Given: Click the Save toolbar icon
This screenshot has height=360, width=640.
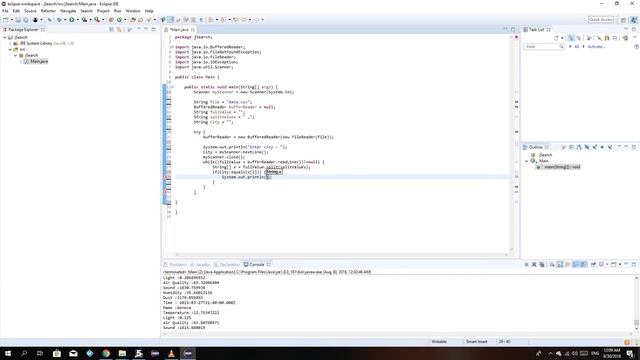Looking at the screenshot, I should click(18, 20).
